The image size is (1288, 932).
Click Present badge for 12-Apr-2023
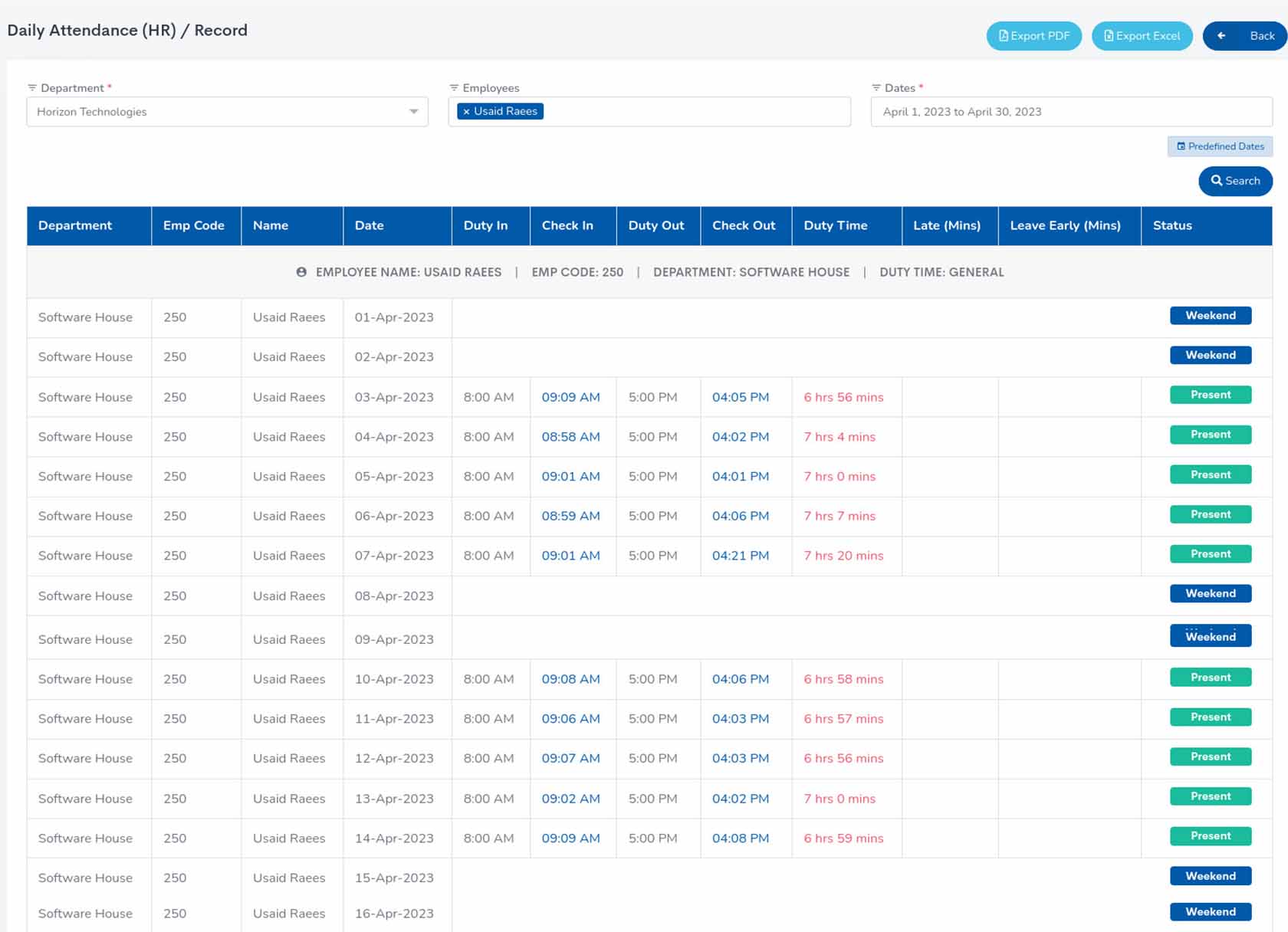[1211, 756]
